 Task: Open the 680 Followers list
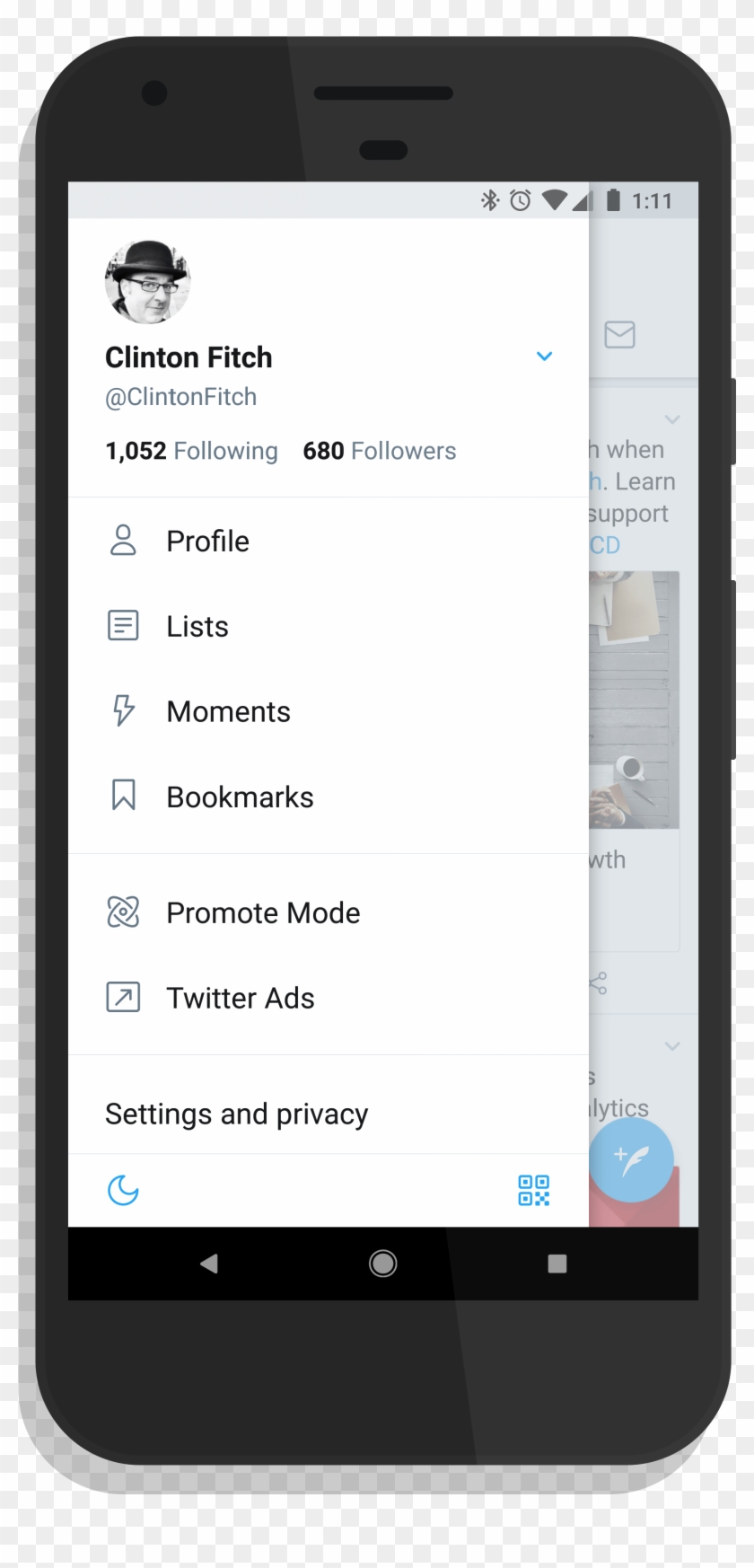point(379,450)
